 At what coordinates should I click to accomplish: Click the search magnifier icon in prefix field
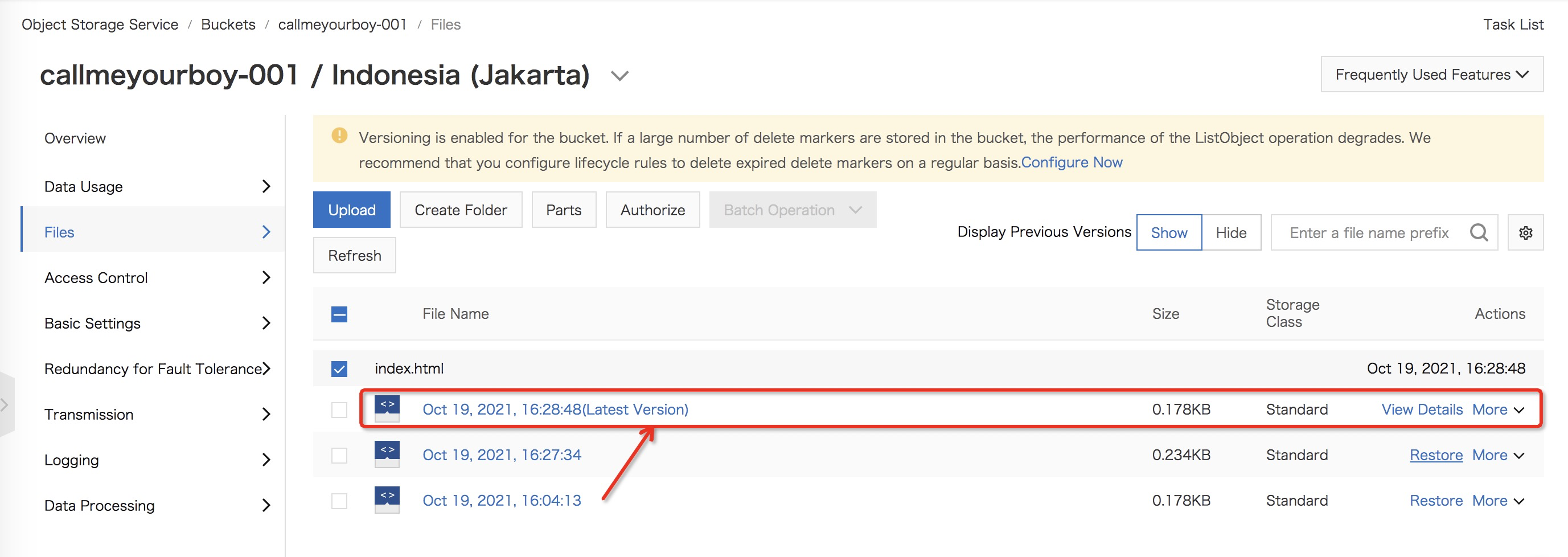pyautogui.click(x=1478, y=232)
